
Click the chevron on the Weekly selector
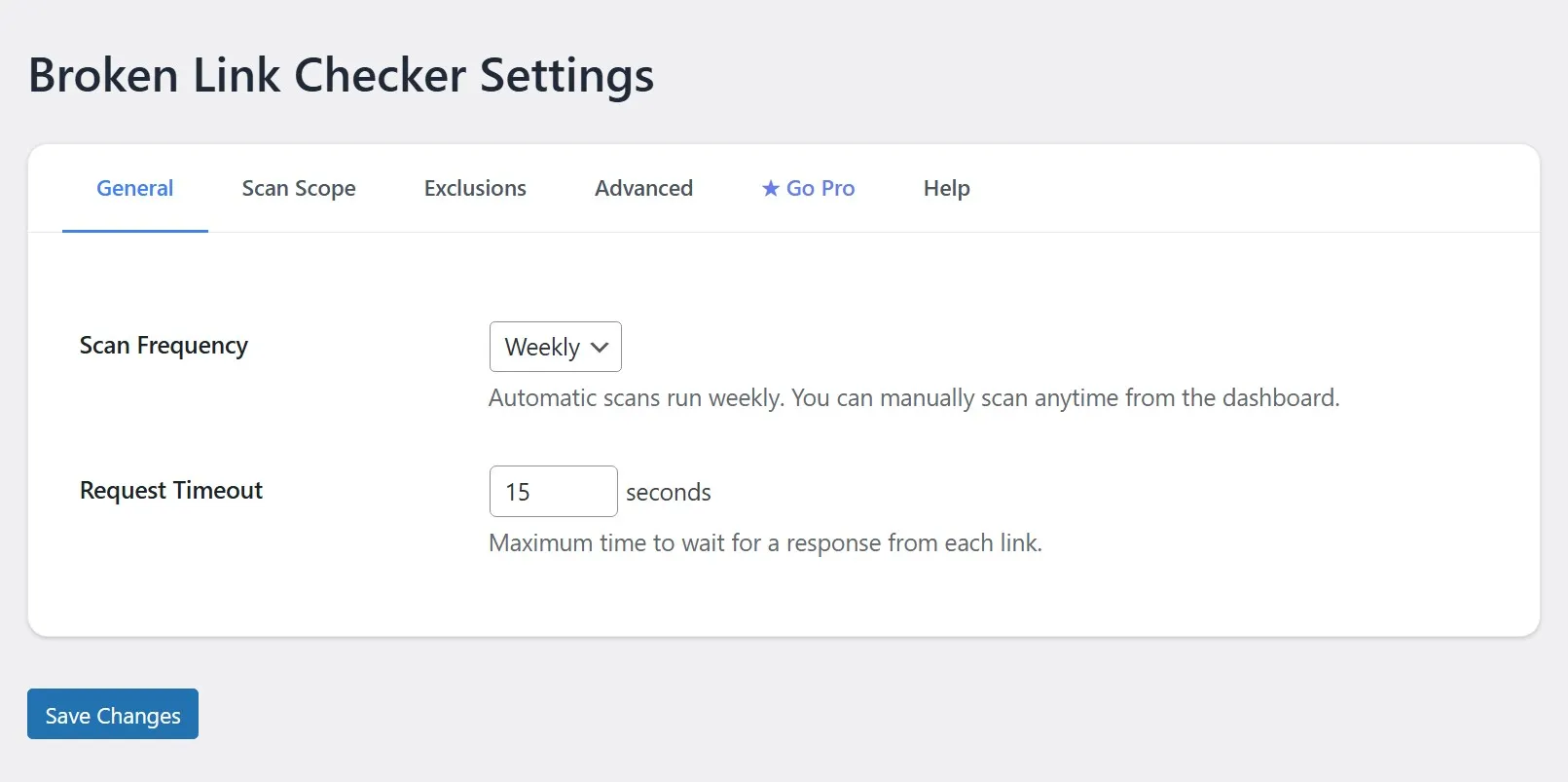(599, 347)
